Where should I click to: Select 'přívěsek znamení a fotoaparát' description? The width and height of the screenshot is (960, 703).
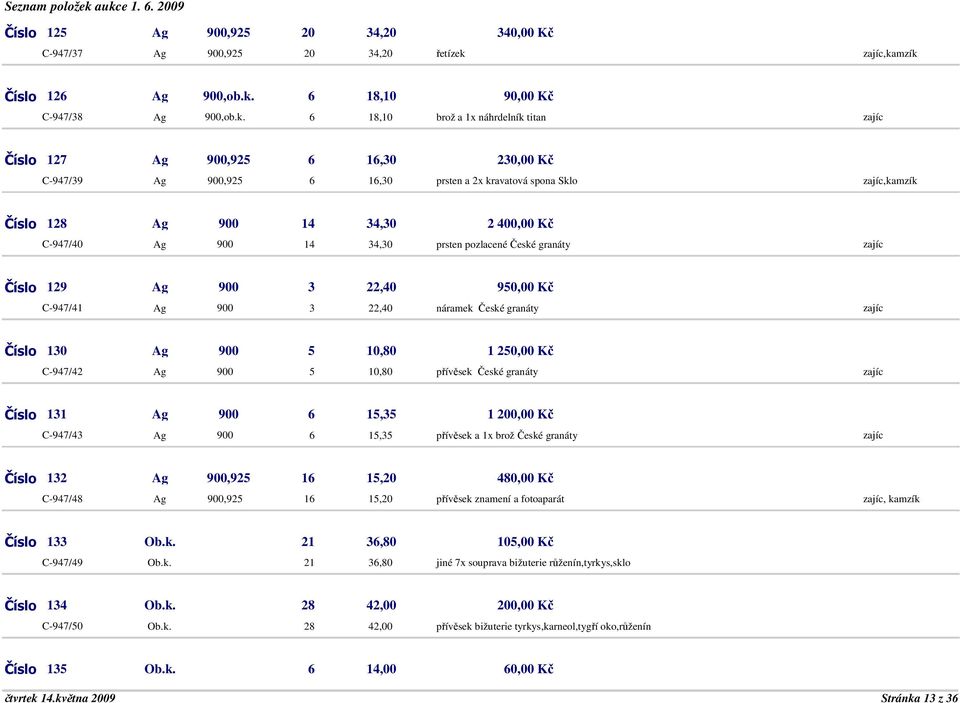pos(500,499)
